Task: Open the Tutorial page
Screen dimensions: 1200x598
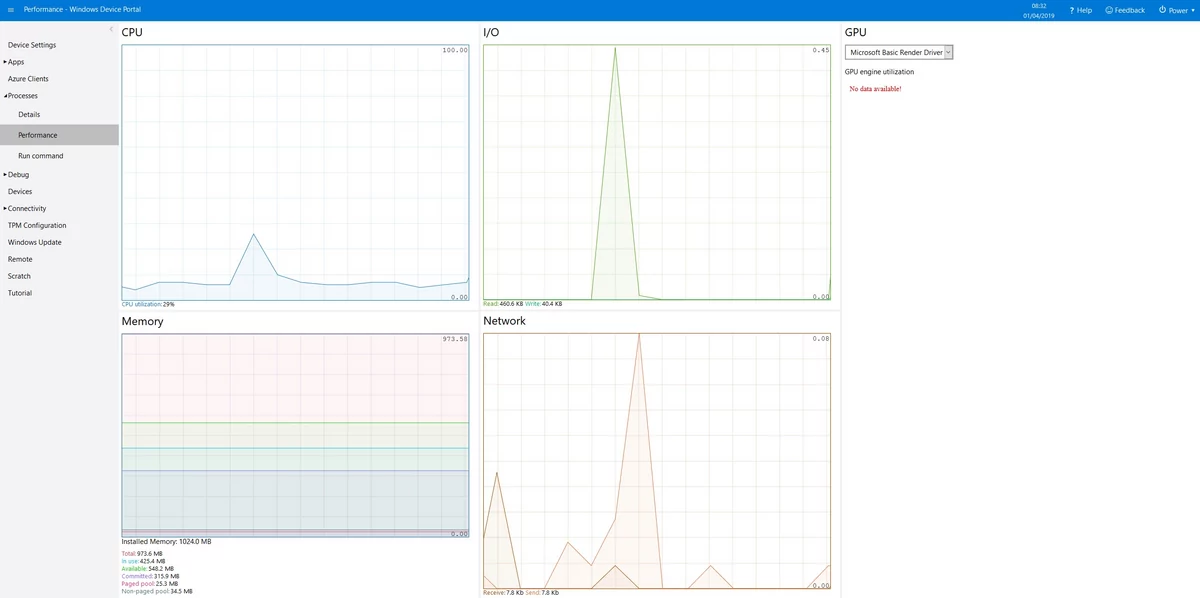Action: click(20, 294)
